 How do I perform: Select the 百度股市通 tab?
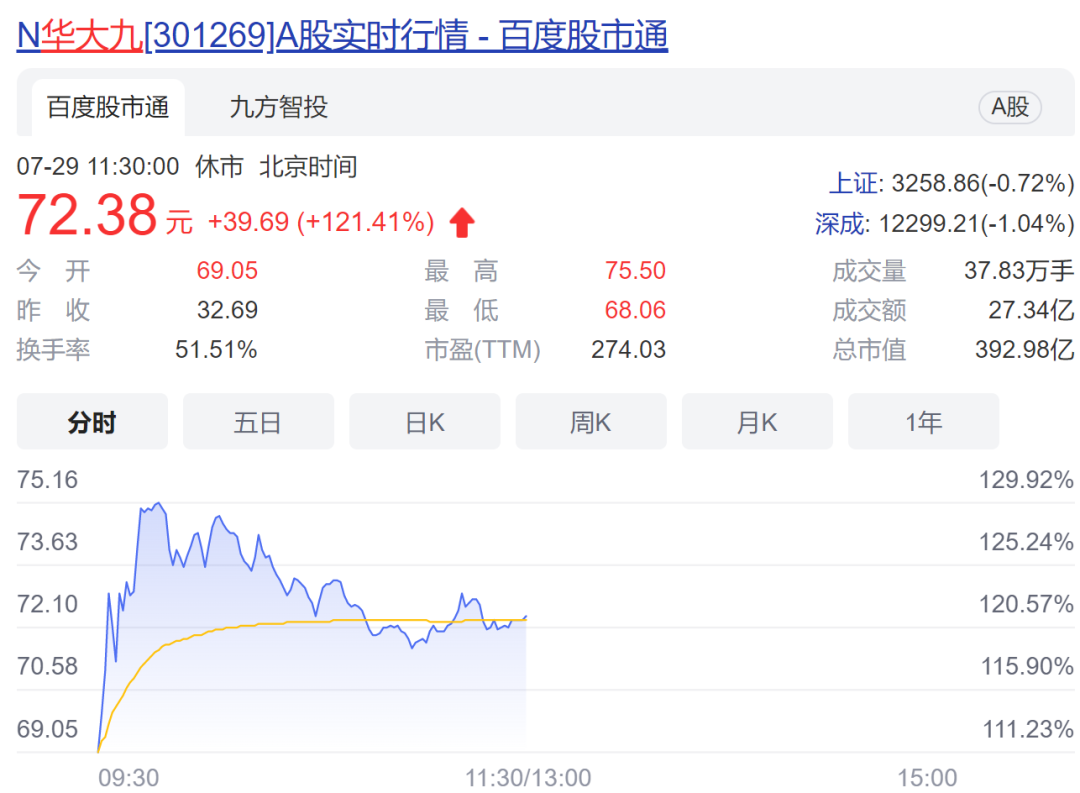tap(106, 103)
